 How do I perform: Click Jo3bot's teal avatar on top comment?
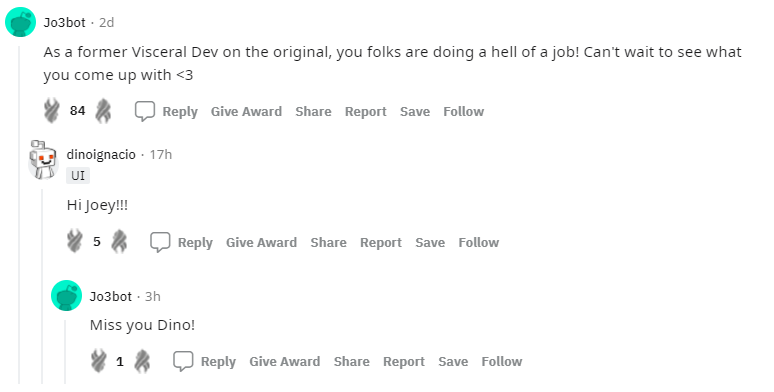(20, 22)
